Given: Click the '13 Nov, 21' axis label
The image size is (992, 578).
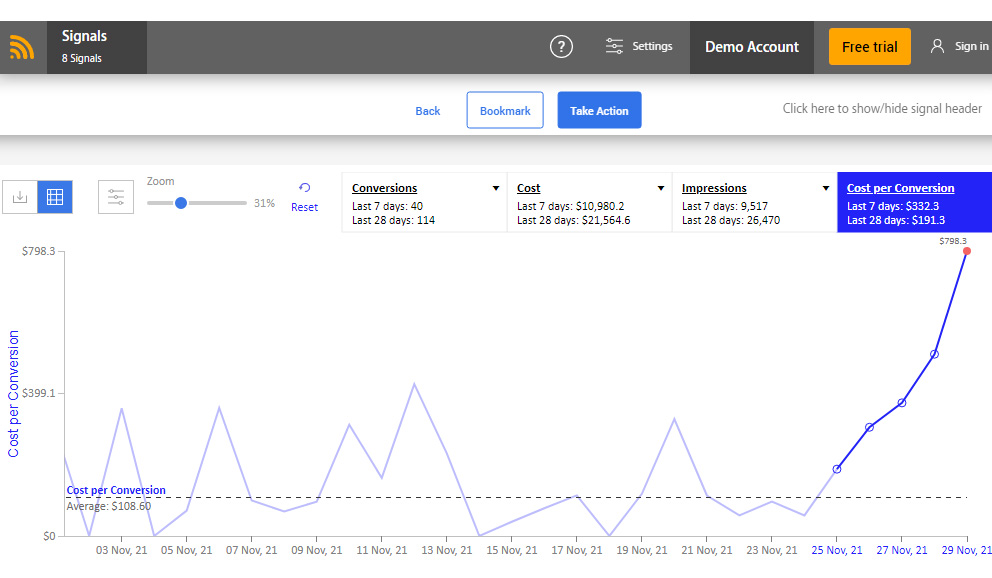Looking at the screenshot, I should tap(447, 550).
